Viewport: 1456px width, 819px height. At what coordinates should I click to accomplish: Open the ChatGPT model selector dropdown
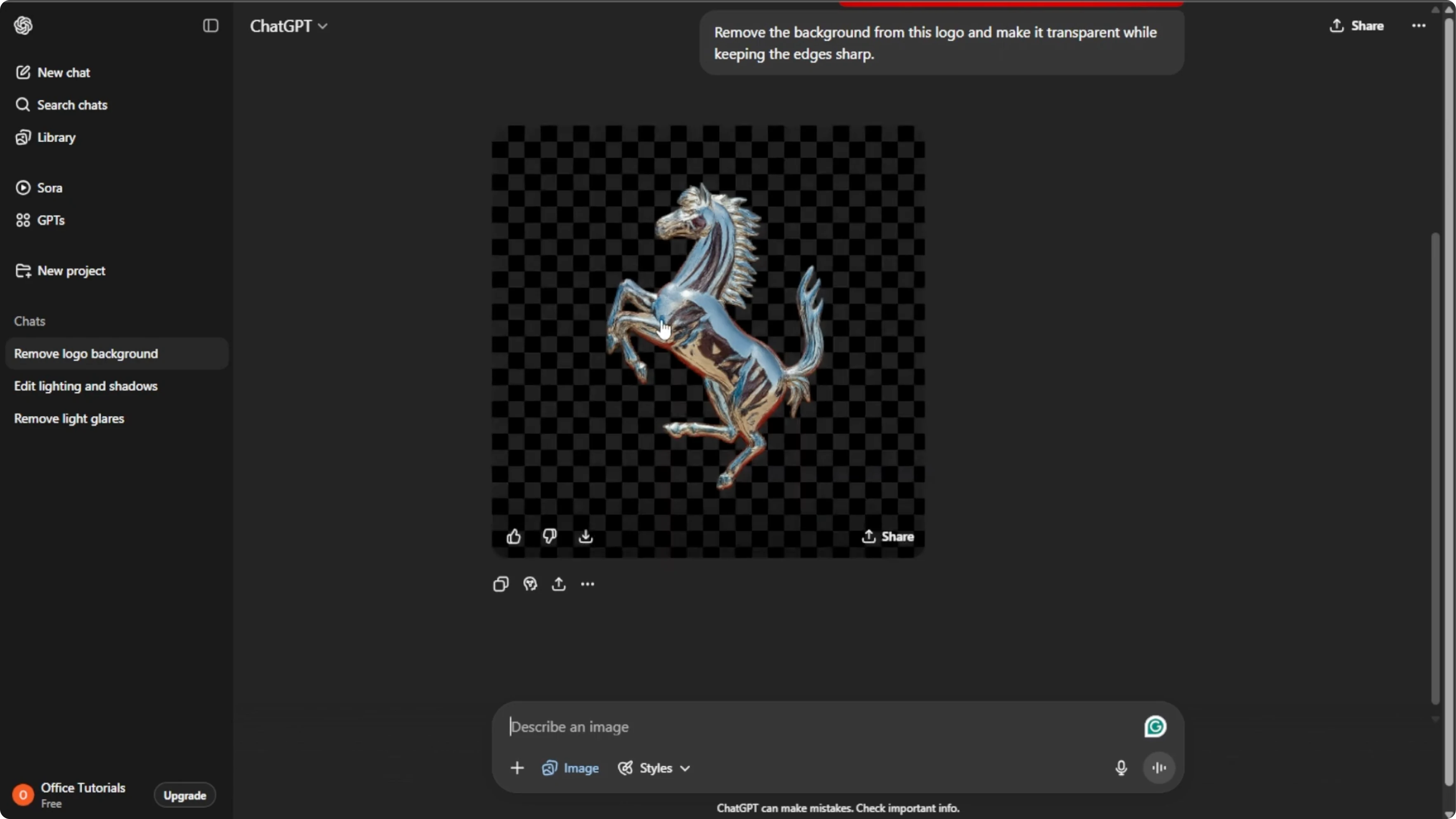288,26
